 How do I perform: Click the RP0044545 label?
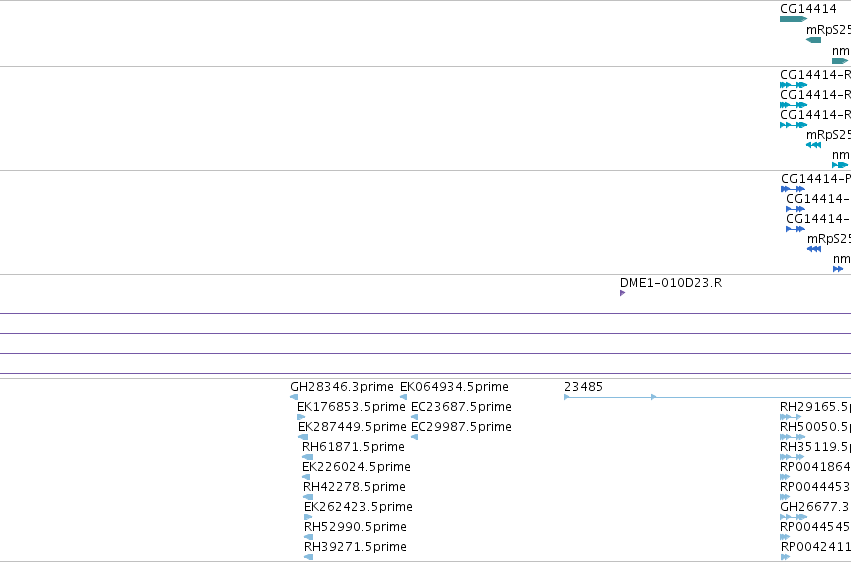(x=815, y=527)
